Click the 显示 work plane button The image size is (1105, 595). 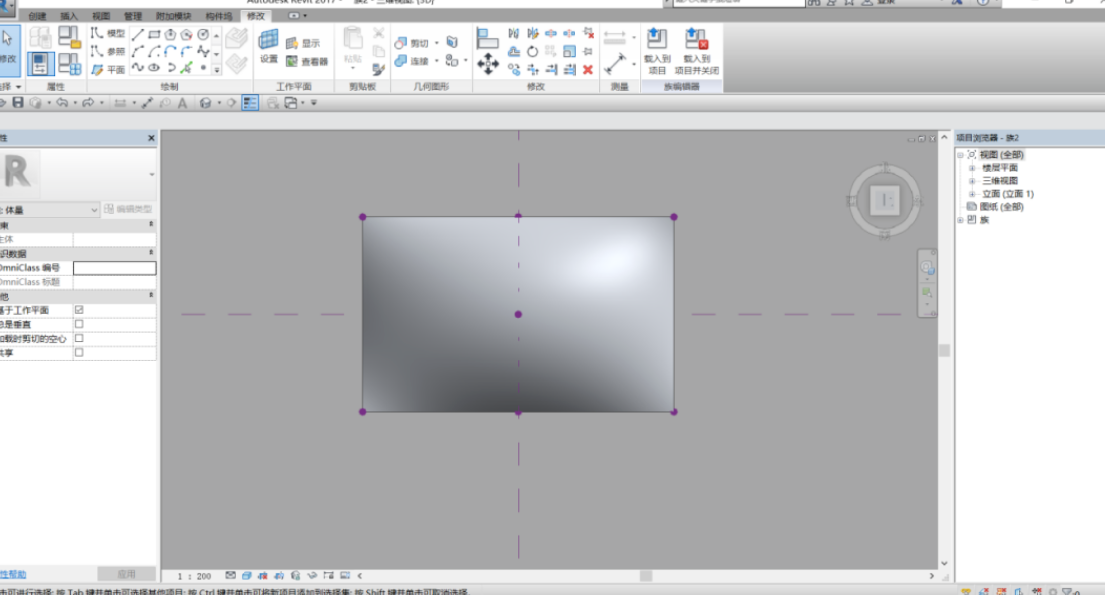[303, 43]
